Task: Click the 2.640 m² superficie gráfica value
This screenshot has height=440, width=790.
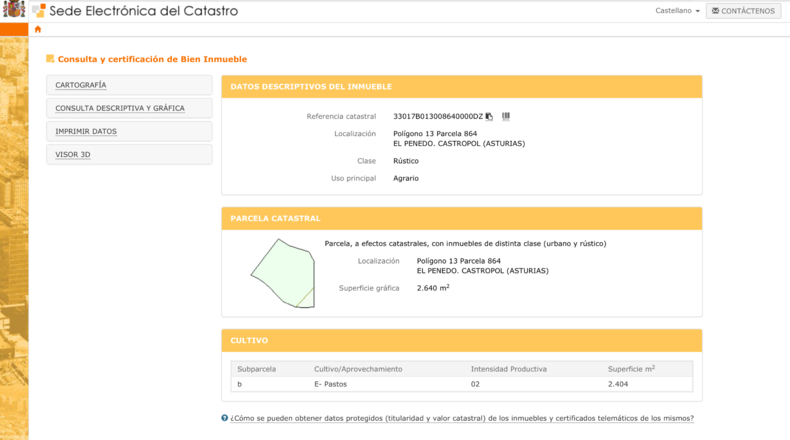Action: (x=433, y=288)
